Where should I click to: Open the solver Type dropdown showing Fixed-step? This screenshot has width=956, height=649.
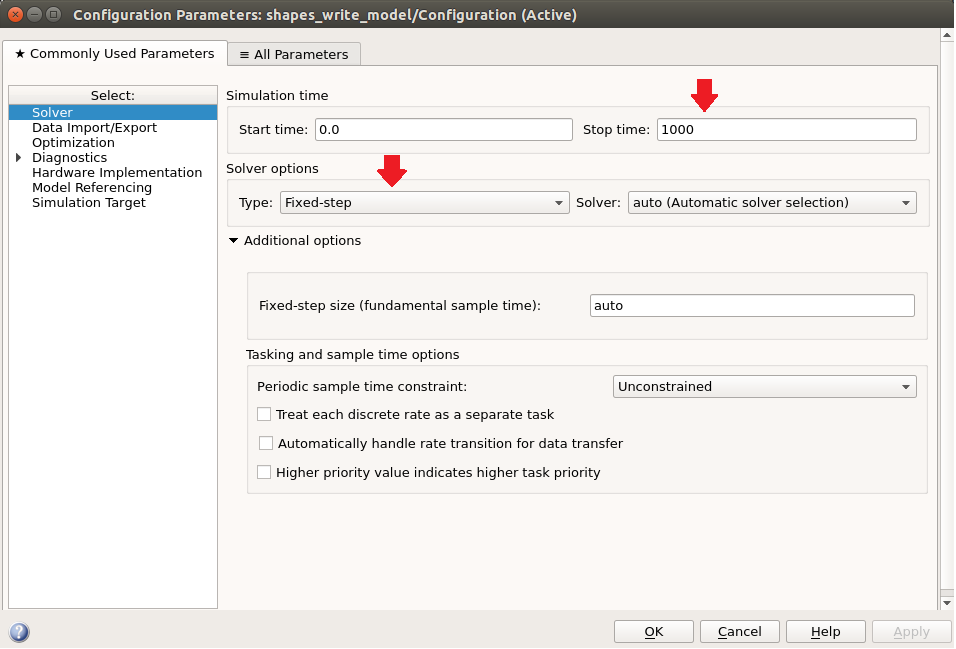point(424,203)
